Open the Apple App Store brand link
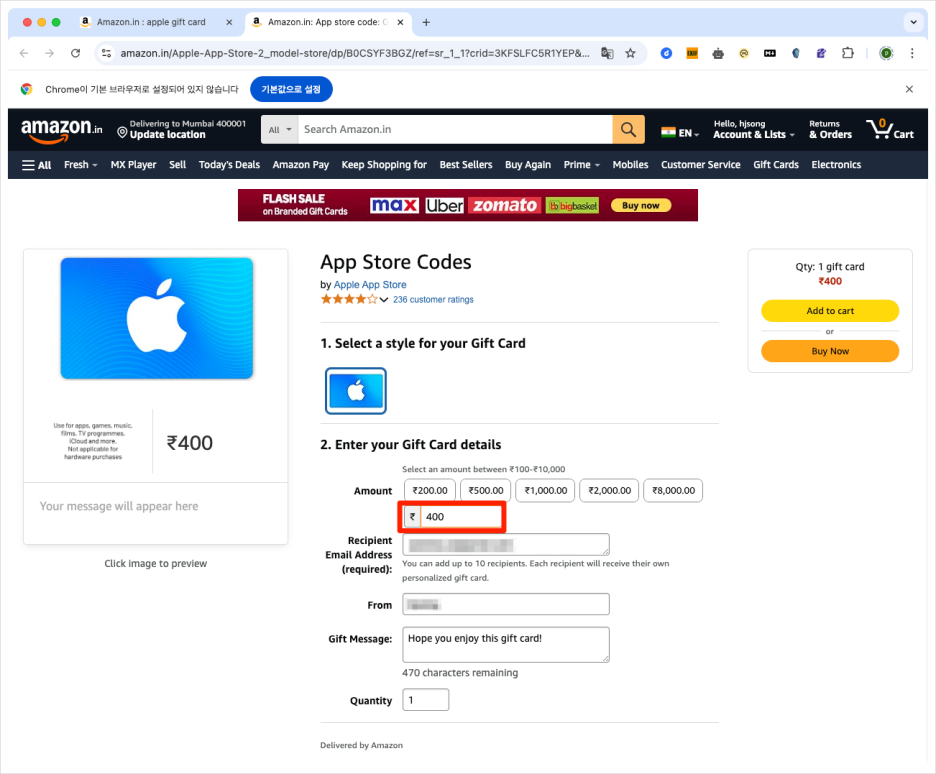 pos(370,285)
